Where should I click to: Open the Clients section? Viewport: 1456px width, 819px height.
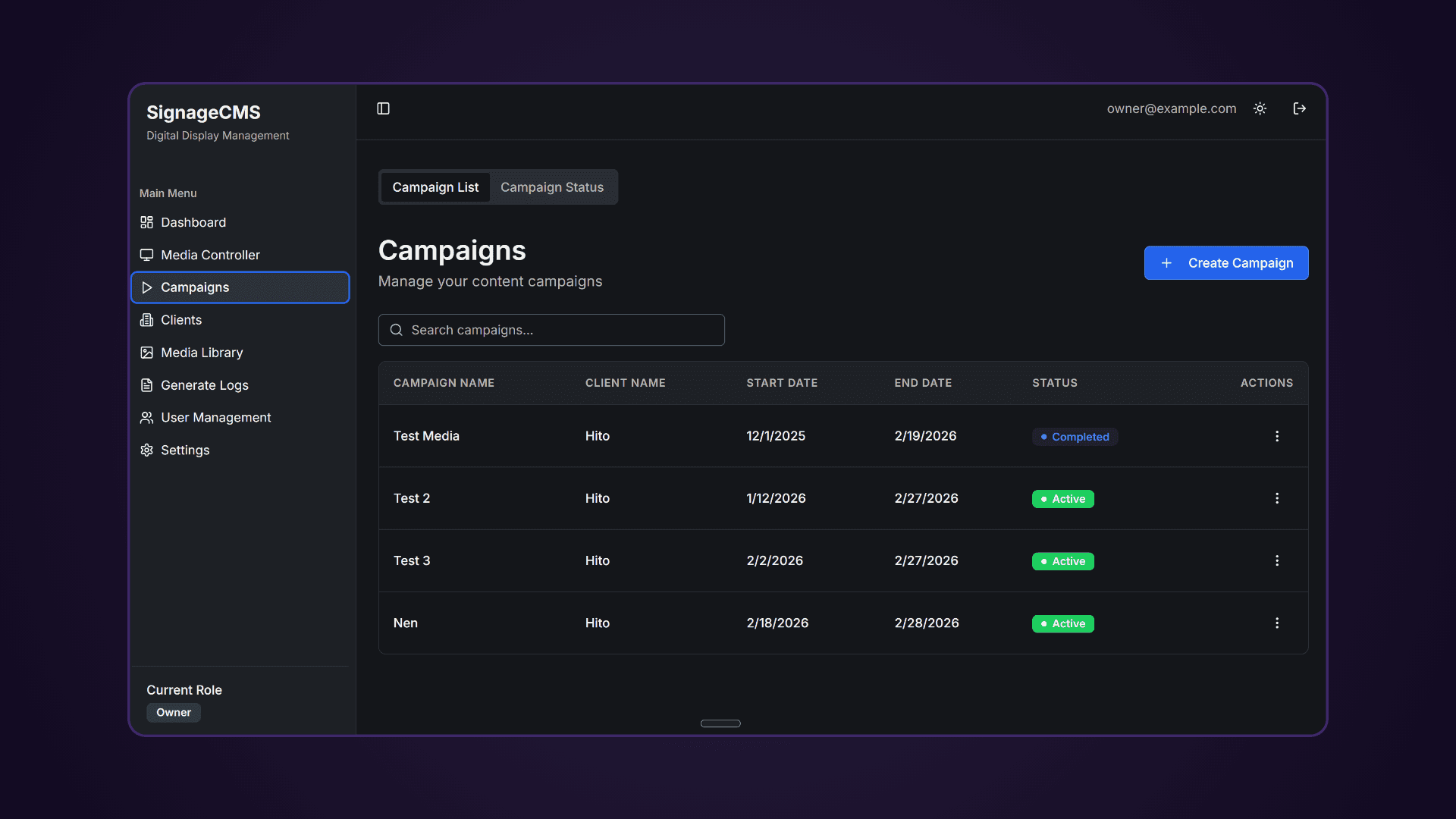pyautogui.click(x=180, y=320)
